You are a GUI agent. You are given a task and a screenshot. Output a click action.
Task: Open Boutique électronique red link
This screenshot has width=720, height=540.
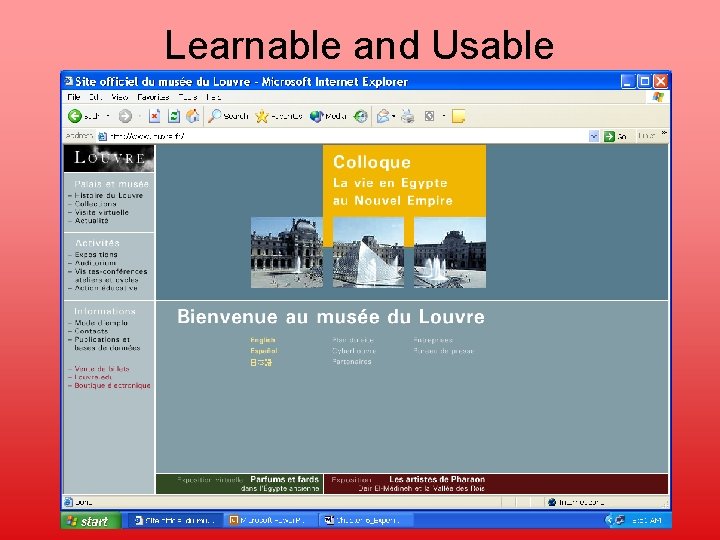(x=112, y=386)
